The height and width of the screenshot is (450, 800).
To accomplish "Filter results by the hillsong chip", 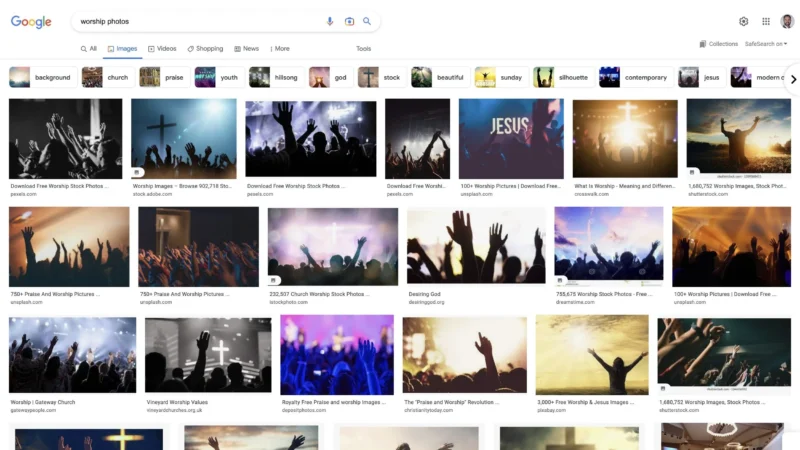I will click(x=275, y=78).
